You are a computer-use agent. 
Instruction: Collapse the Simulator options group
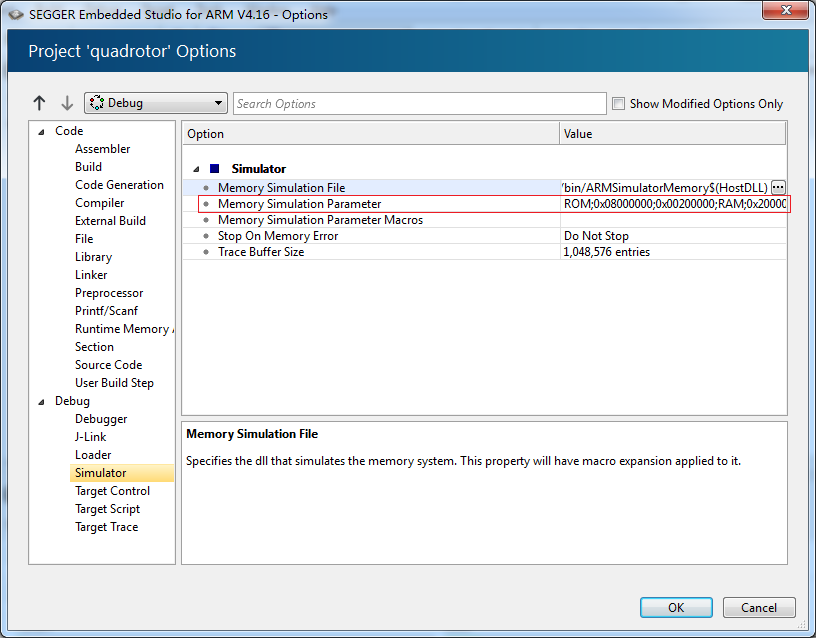(196, 169)
